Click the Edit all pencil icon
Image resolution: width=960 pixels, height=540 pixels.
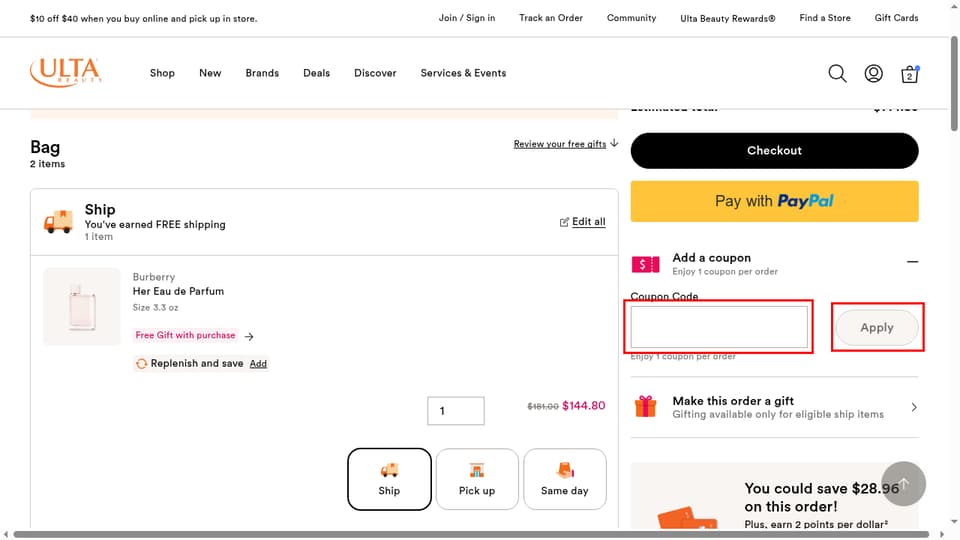(x=564, y=222)
